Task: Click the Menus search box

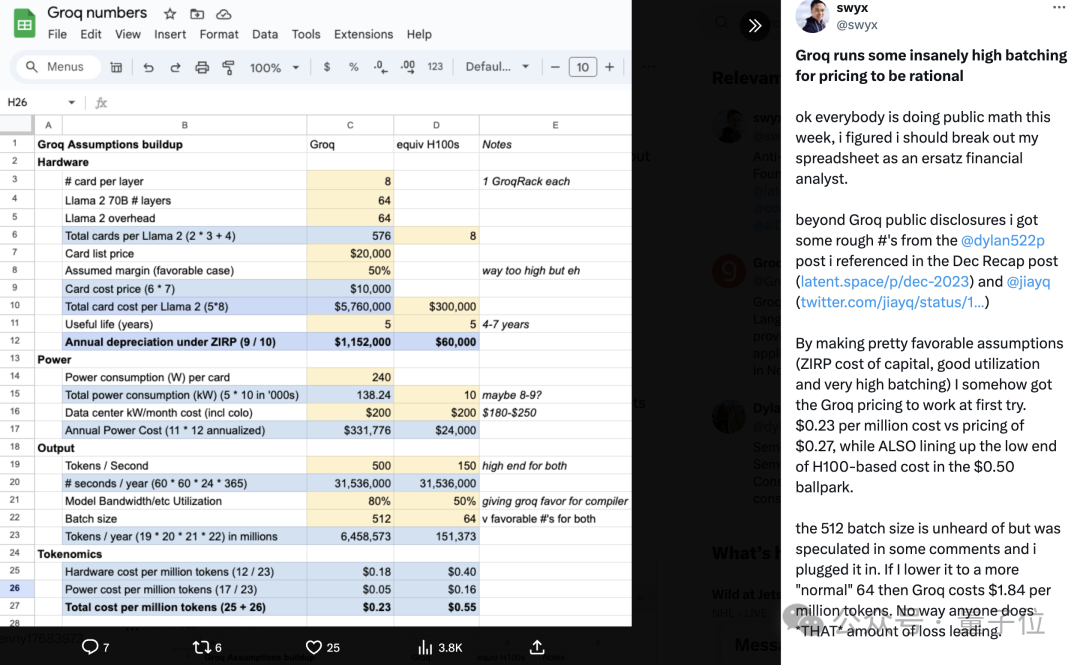Action: (58, 67)
